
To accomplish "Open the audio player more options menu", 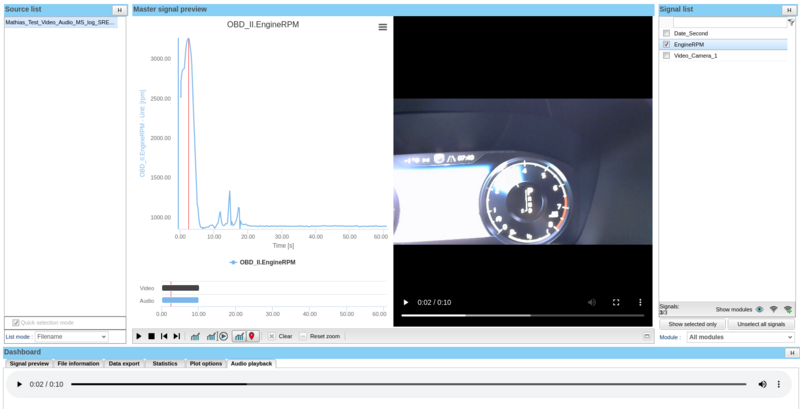I will [x=780, y=384].
